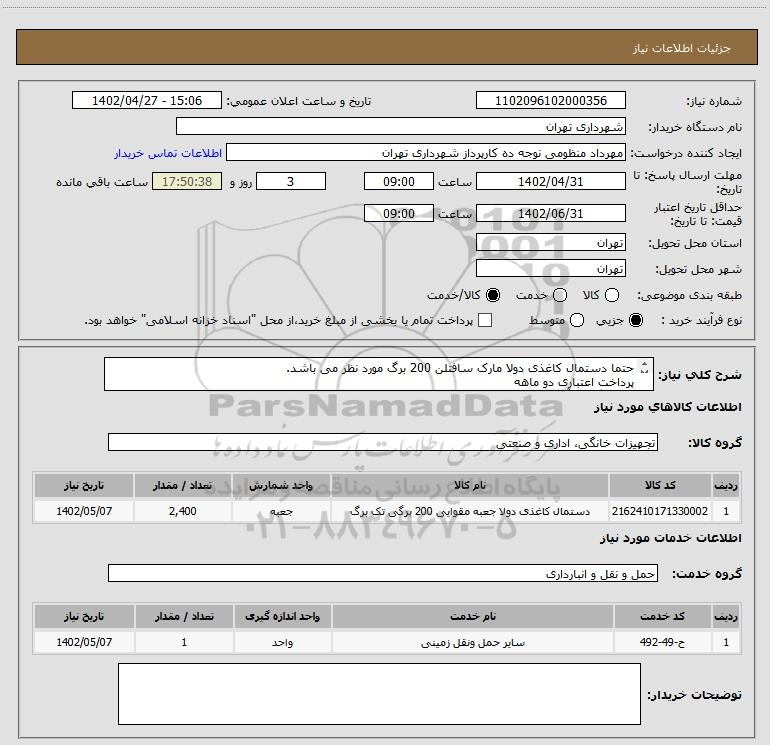This screenshot has height=745, width=770.
Task: Click the remaining time field 17:50:38
Action: pos(187,181)
